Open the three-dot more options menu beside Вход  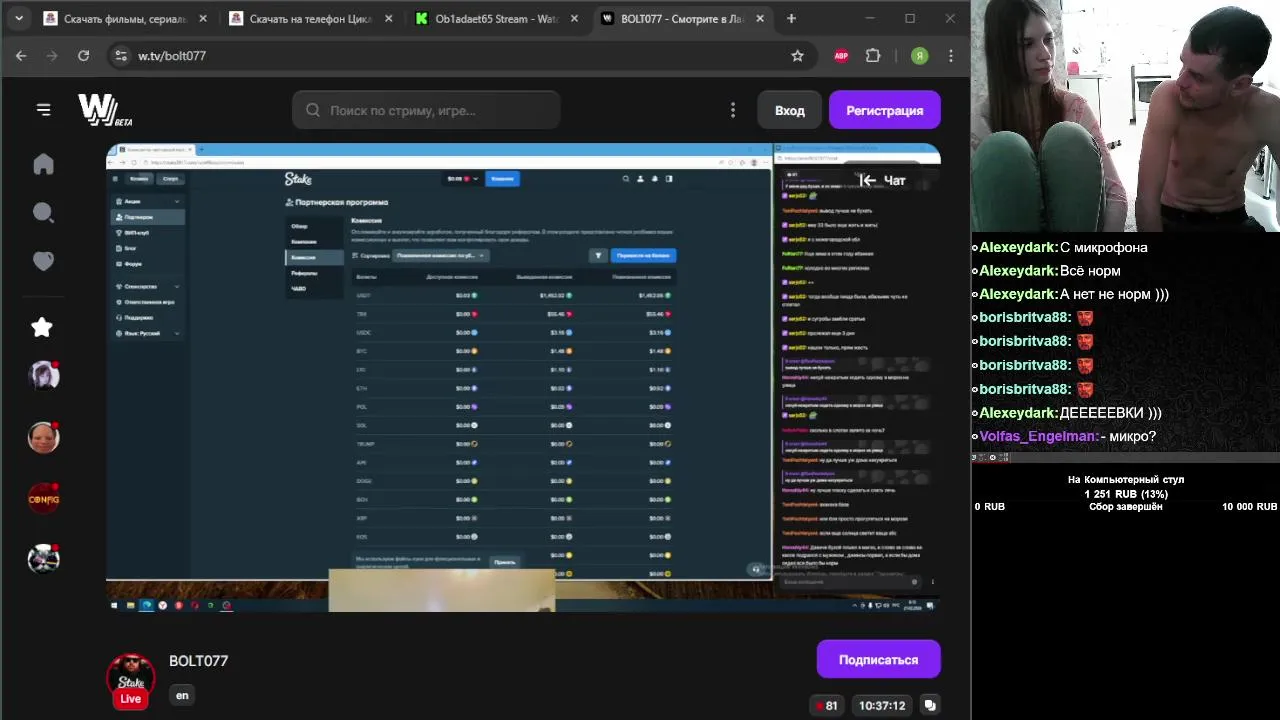[x=733, y=110]
